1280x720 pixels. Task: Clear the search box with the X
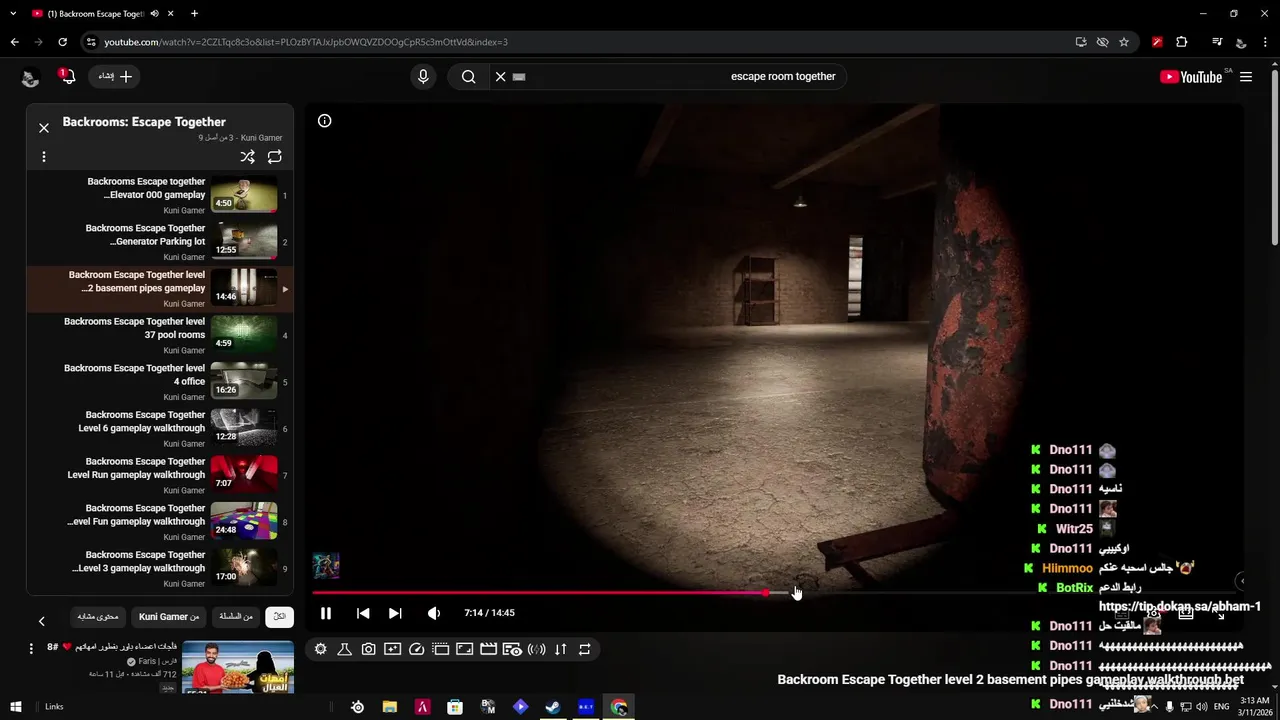(x=501, y=77)
